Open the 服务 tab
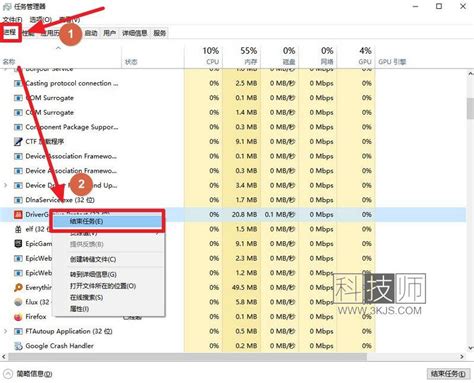 [x=160, y=33]
